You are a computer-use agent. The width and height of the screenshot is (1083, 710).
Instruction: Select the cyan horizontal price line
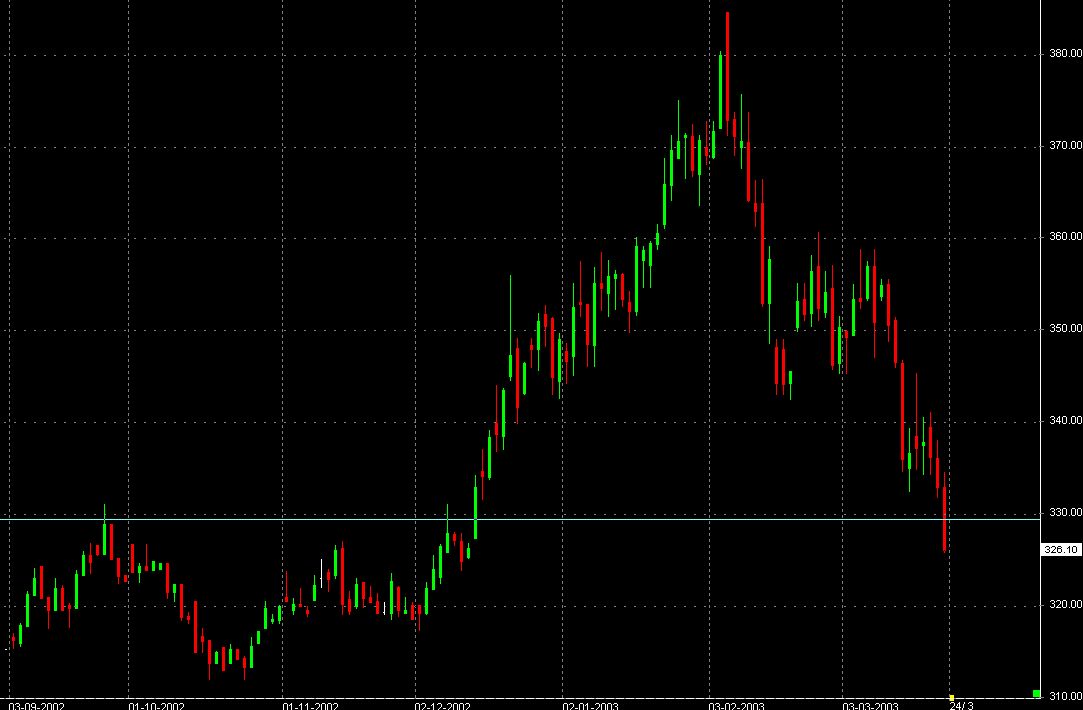(x=519, y=519)
